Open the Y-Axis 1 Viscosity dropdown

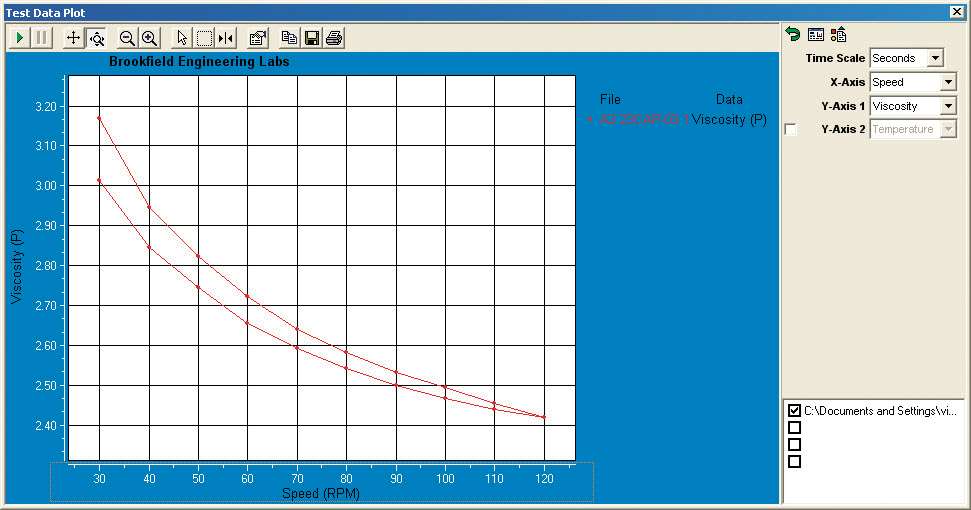(x=948, y=106)
